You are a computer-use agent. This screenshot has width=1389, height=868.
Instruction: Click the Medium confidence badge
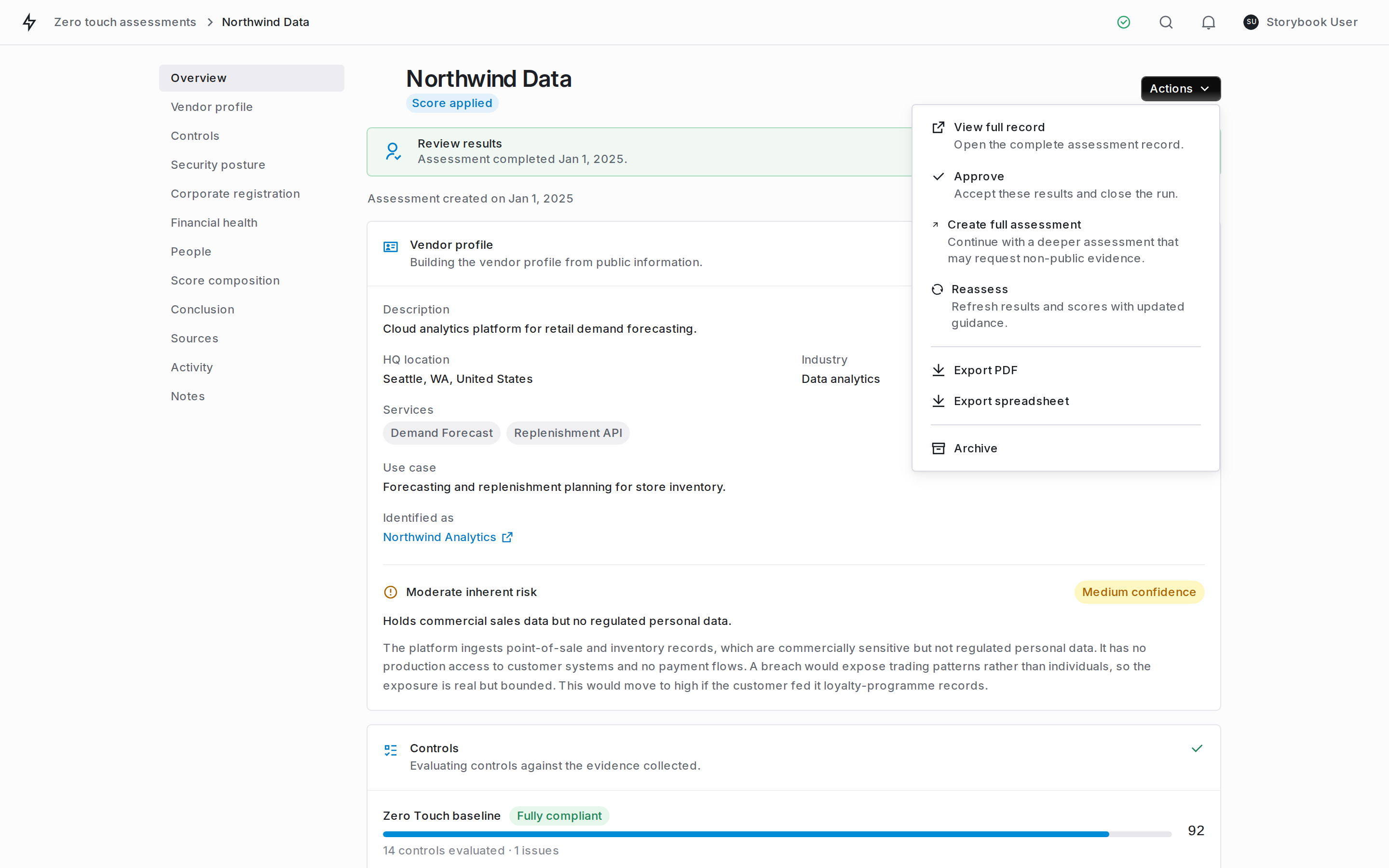click(1139, 592)
